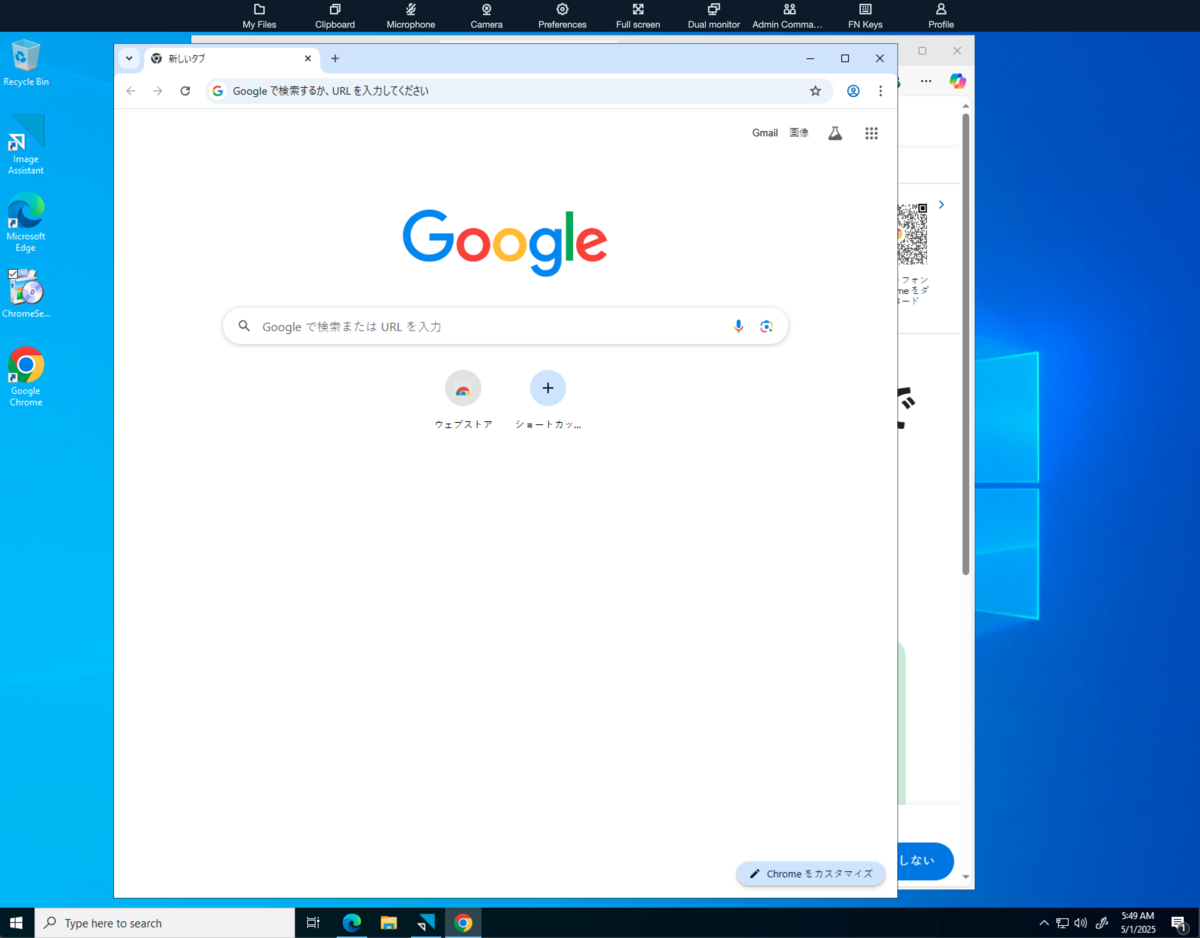Expand the QR code panel chevron in Edge
1200x938 pixels.
(941, 205)
